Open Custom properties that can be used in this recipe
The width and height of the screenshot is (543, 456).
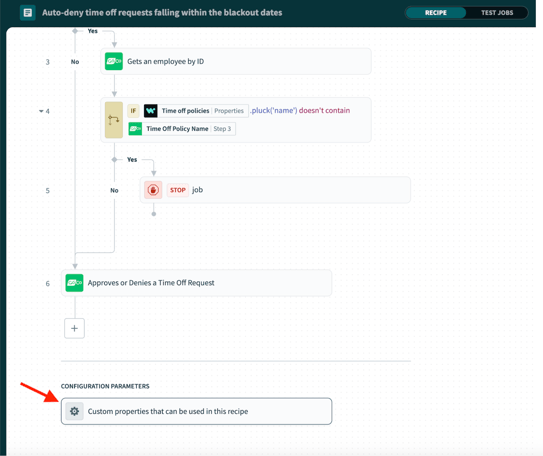click(x=196, y=411)
